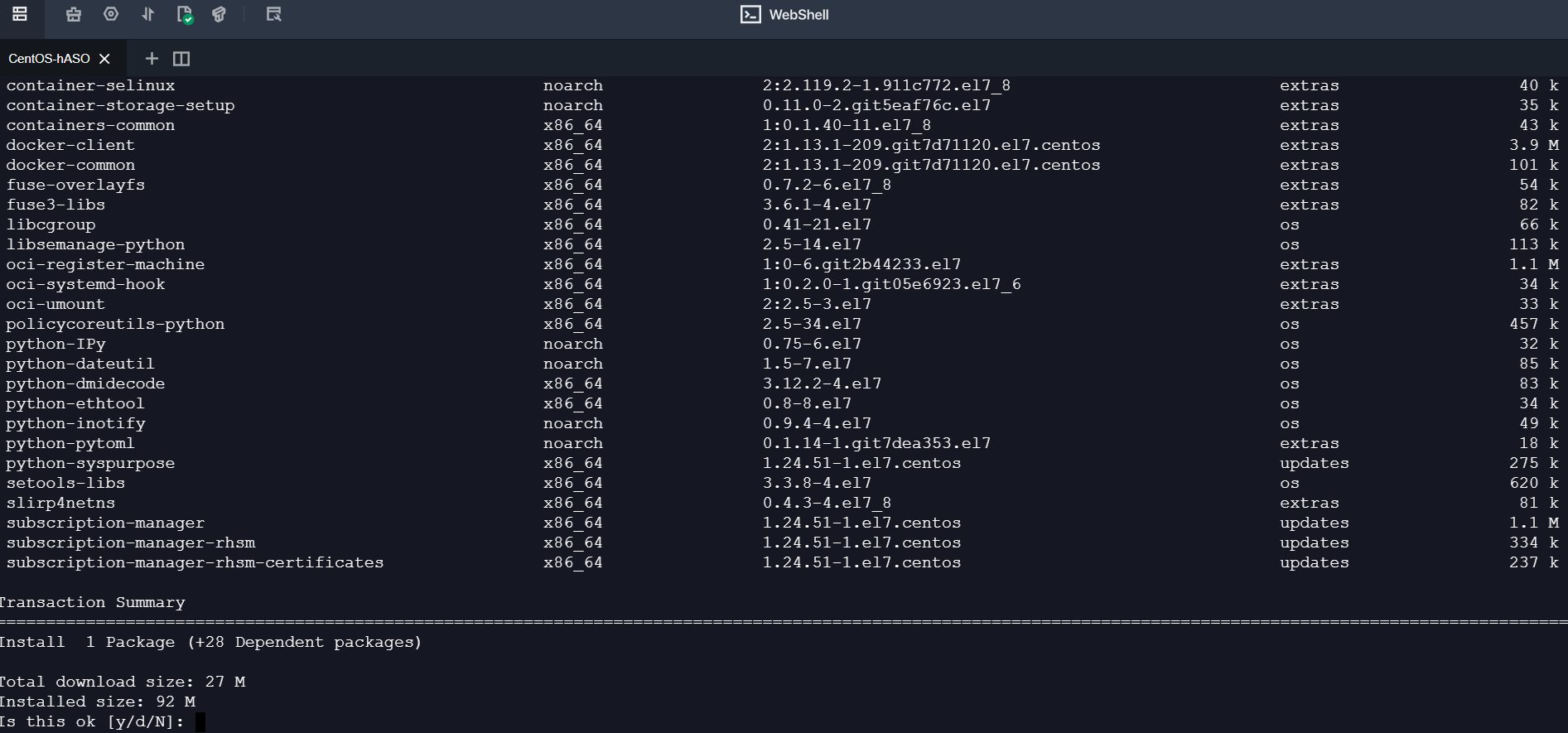Click package name libsemanage-python

(95, 244)
